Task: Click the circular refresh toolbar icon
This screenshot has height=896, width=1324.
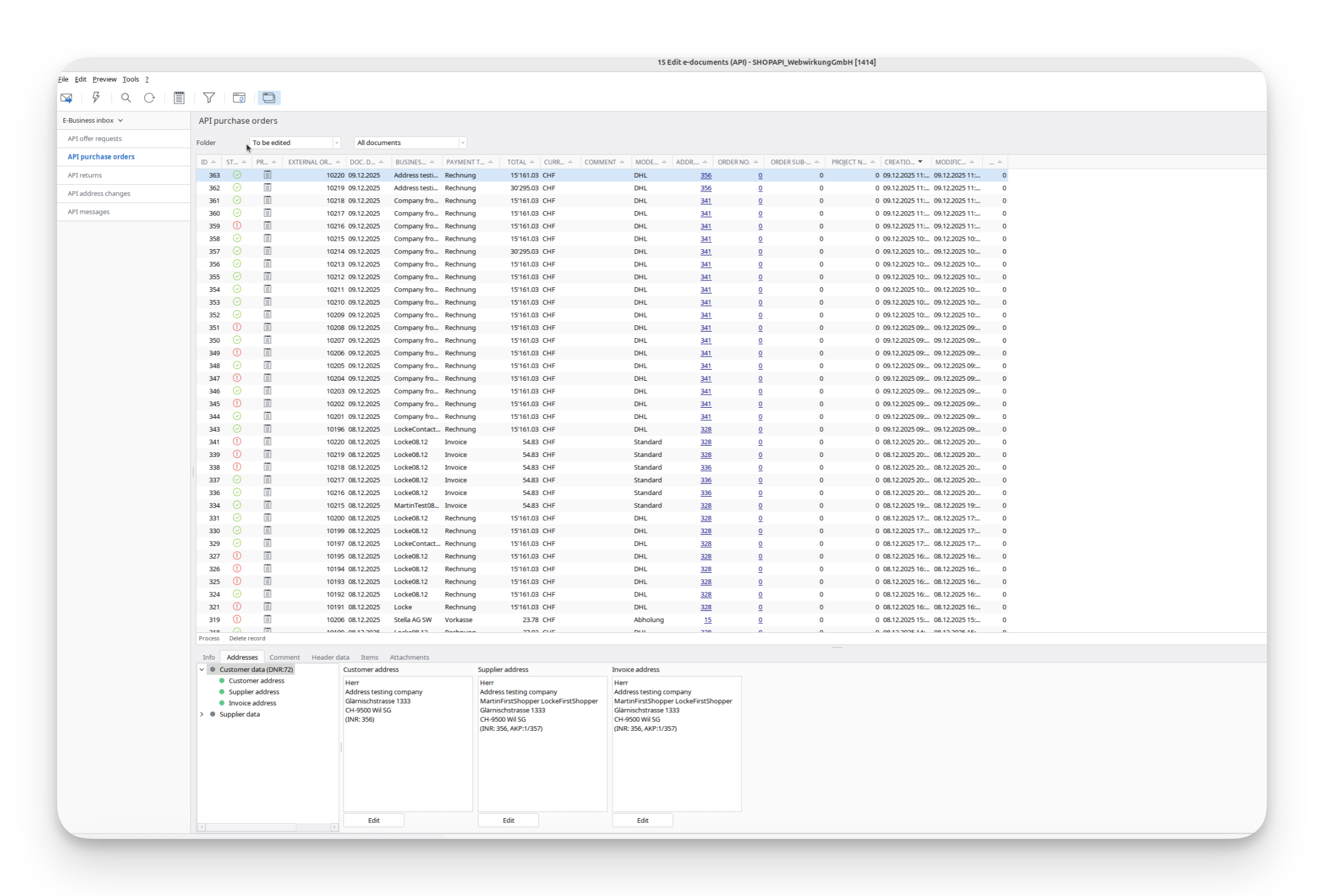Action: point(150,98)
